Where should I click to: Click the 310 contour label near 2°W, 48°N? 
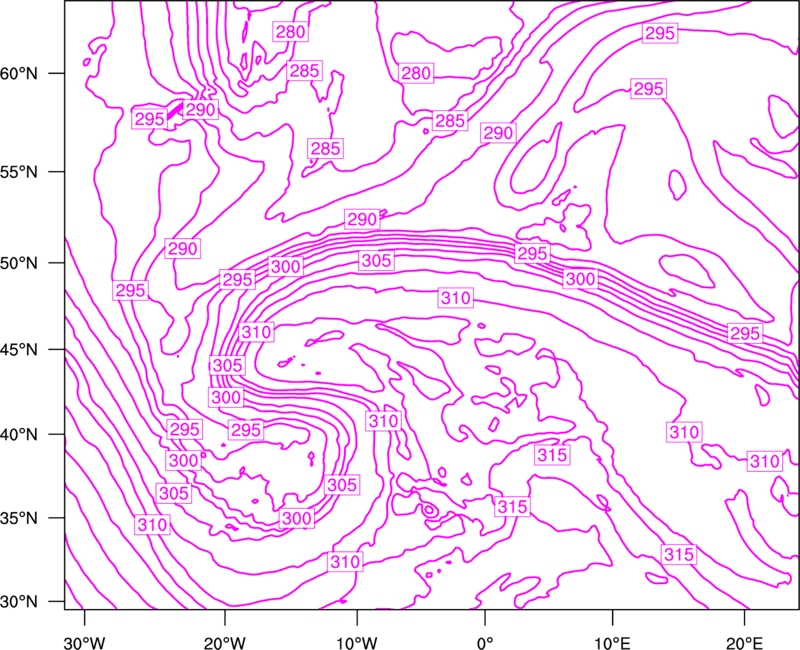(456, 298)
